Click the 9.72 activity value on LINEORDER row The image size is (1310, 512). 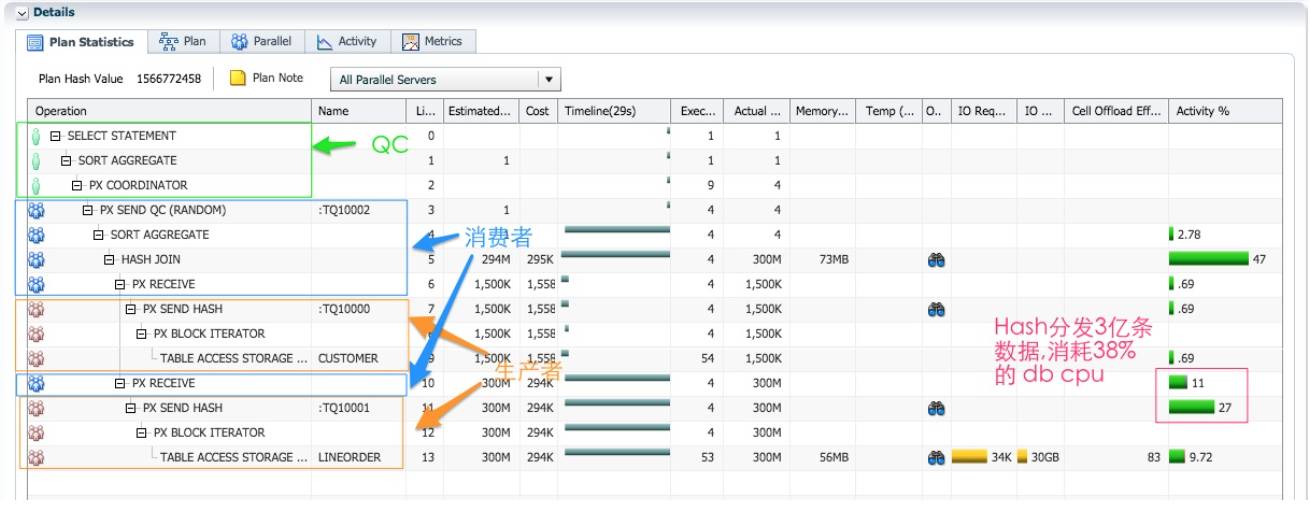point(1201,457)
